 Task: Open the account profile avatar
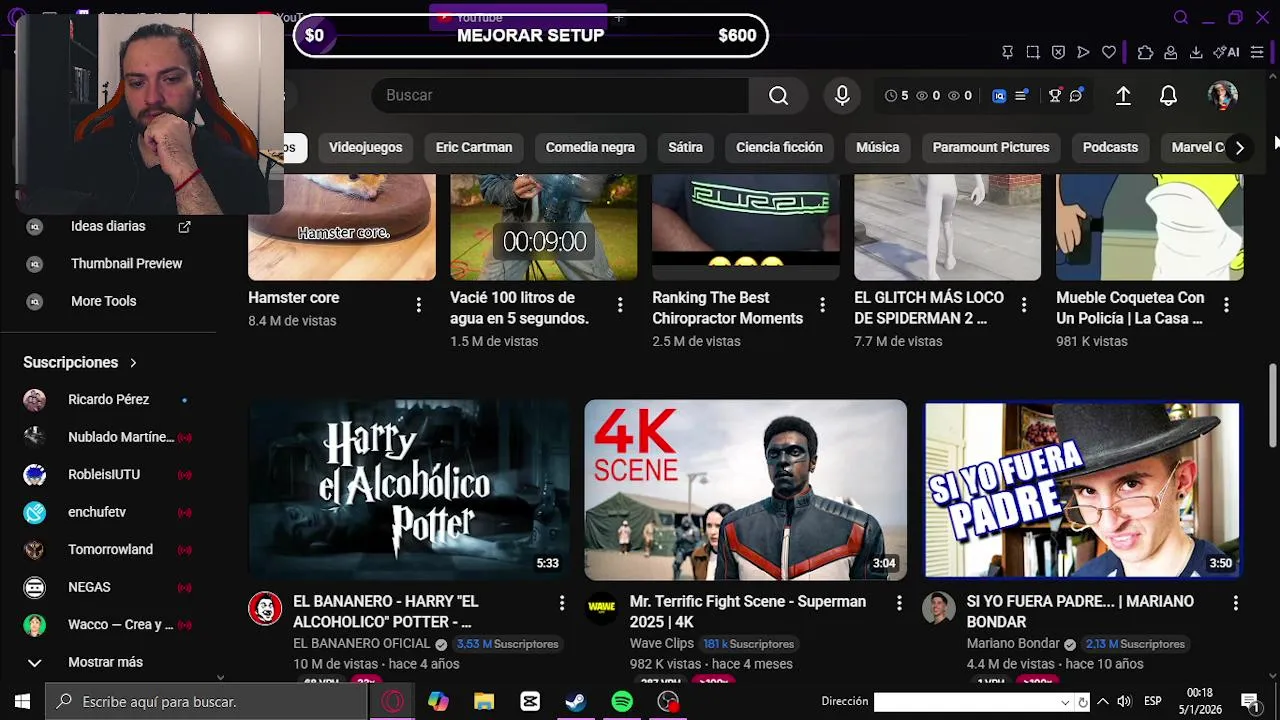pos(1222,95)
